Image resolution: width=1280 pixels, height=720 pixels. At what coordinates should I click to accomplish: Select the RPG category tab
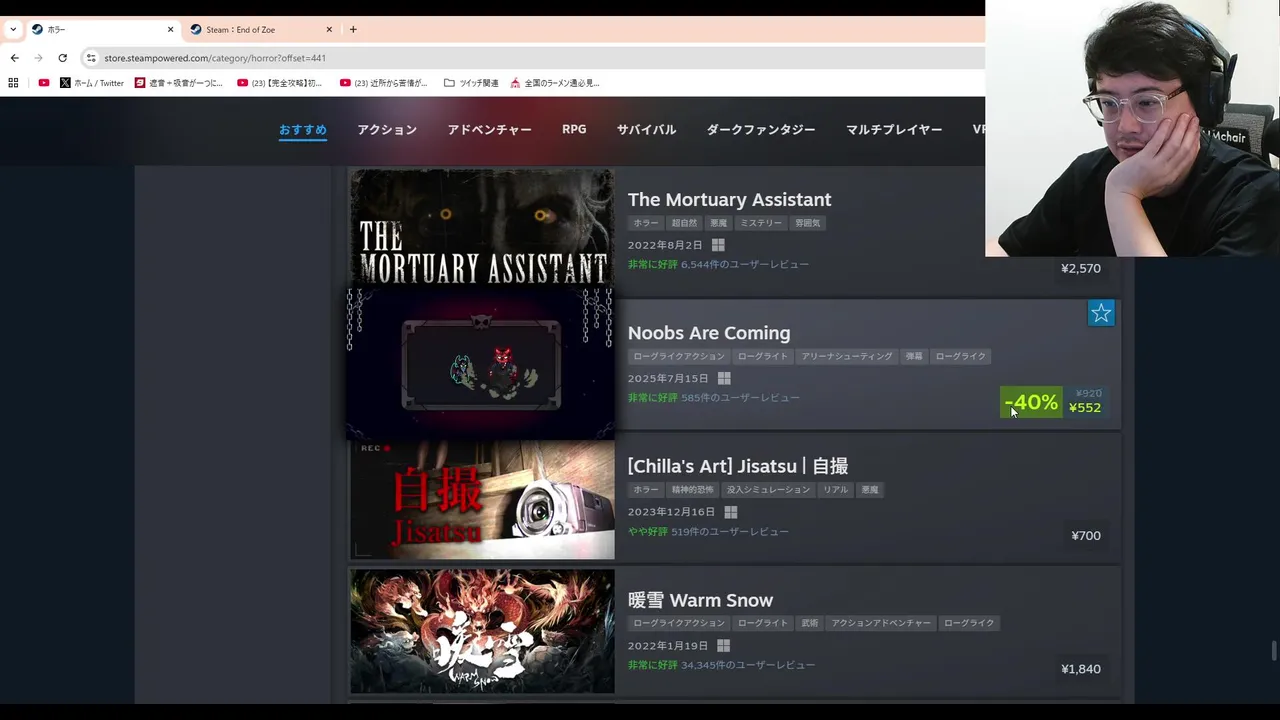pyautogui.click(x=574, y=130)
